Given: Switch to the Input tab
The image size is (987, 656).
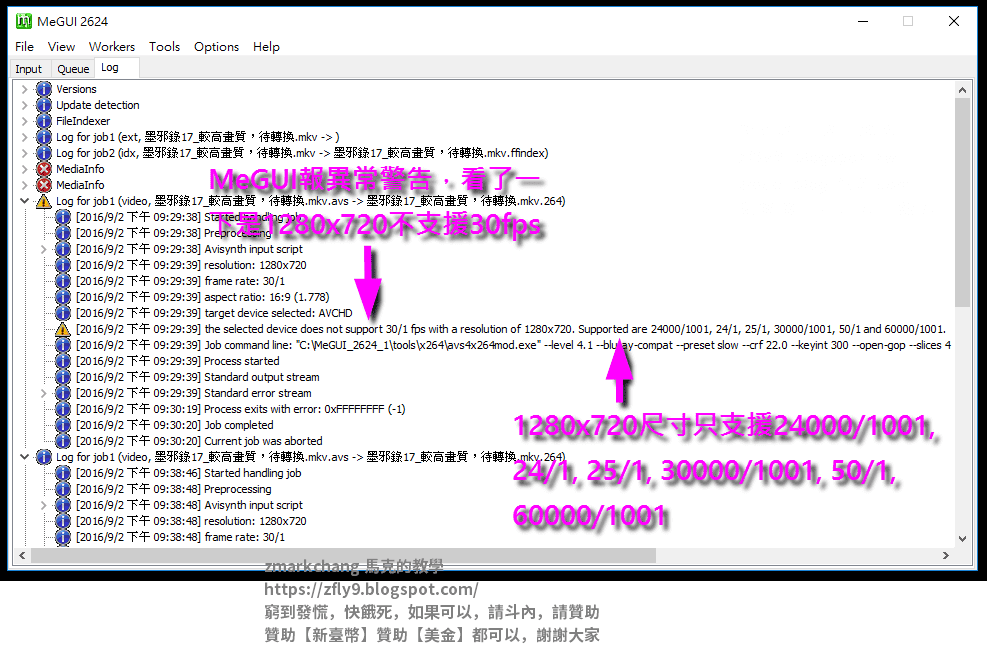Looking at the screenshot, I should click(28, 69).
